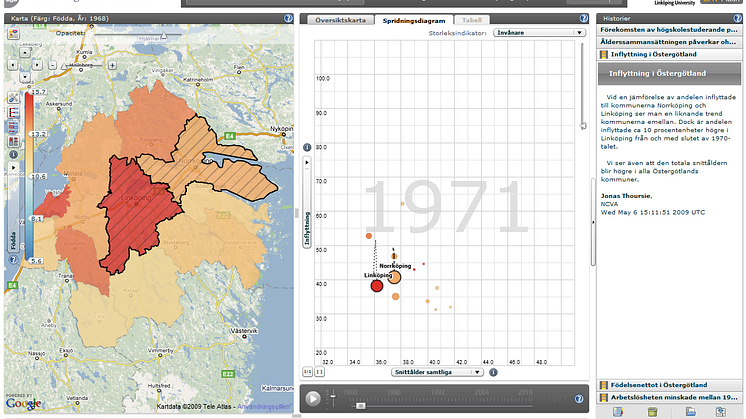Screen dimensions: 746x419
Task: Show Inflyttning Y-axis indicator info
Action: (x=307, y=147)
